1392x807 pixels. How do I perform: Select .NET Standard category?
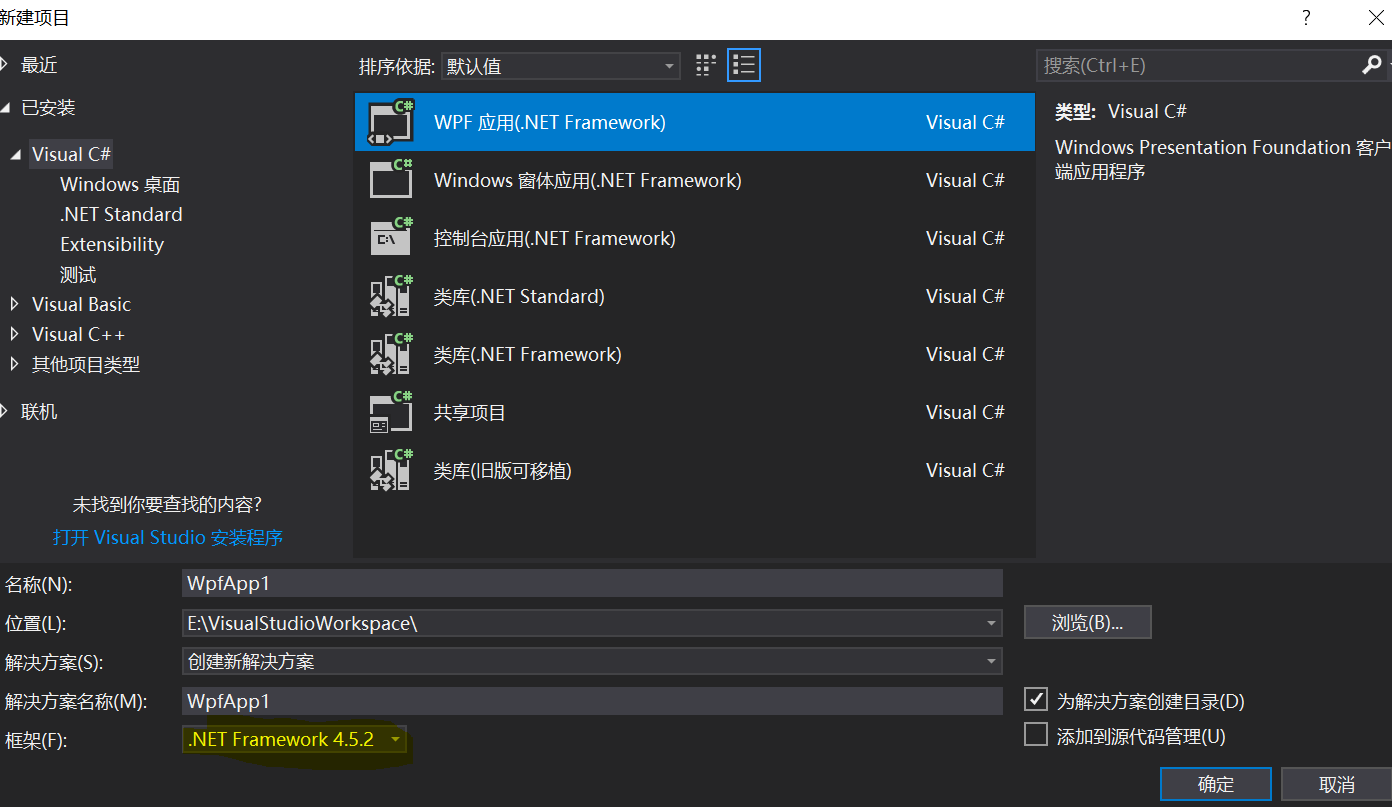pos(121,214)
